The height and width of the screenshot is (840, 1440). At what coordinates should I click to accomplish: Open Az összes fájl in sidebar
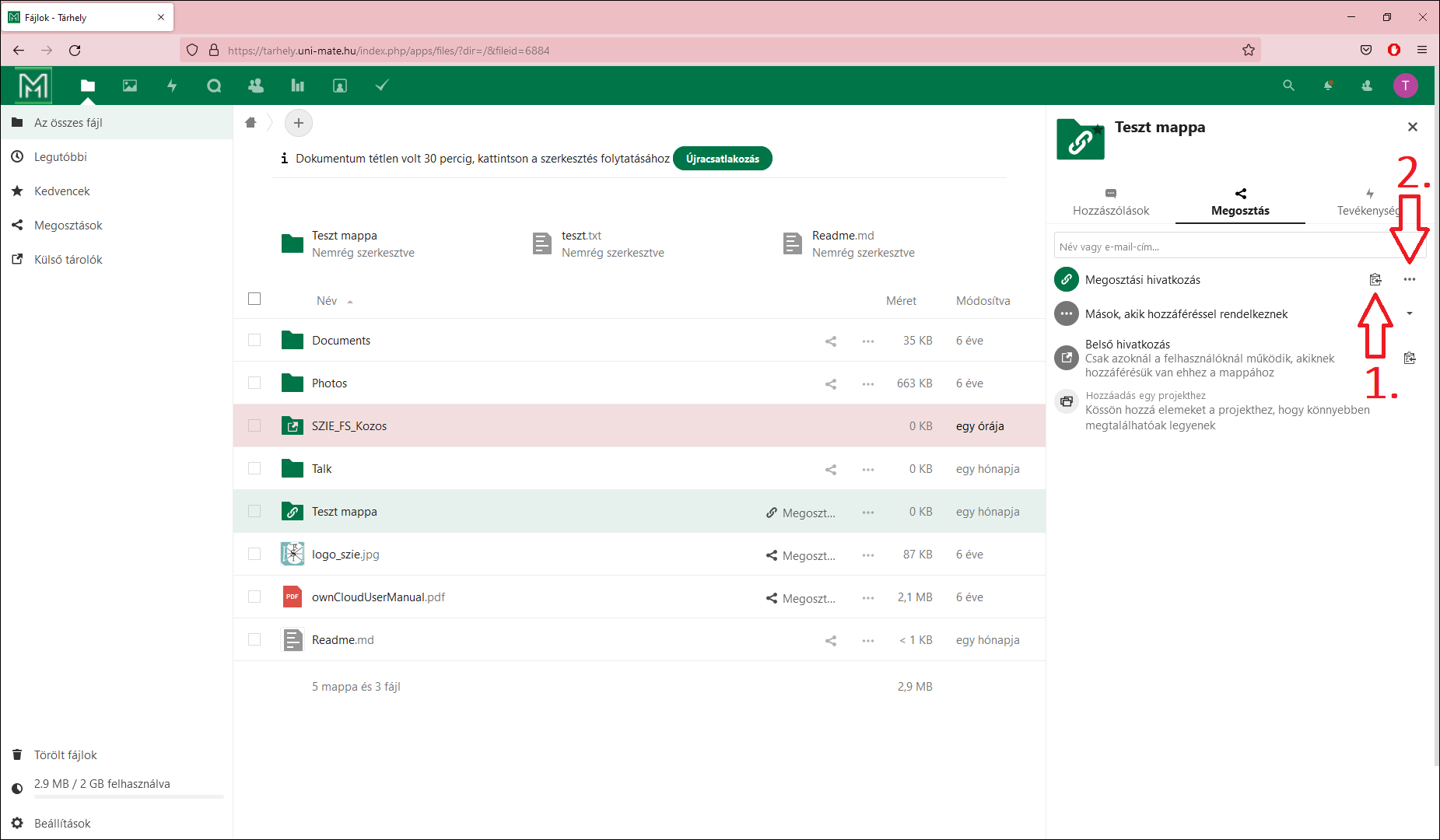tap(117, 123)
